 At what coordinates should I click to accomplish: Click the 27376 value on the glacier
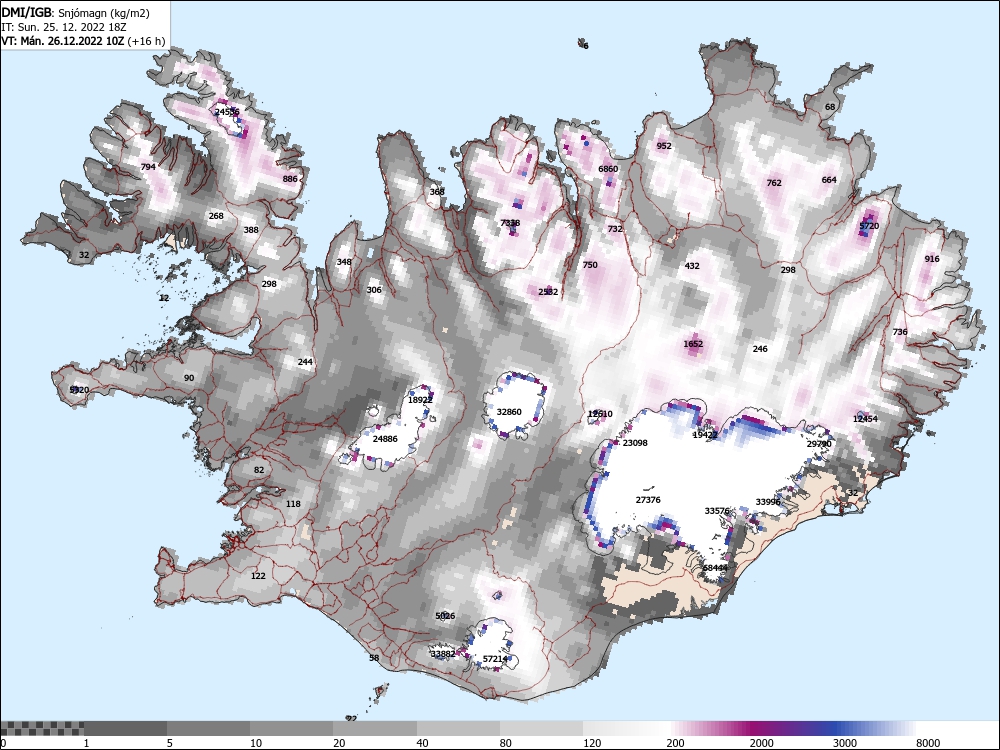coord(648,500)
